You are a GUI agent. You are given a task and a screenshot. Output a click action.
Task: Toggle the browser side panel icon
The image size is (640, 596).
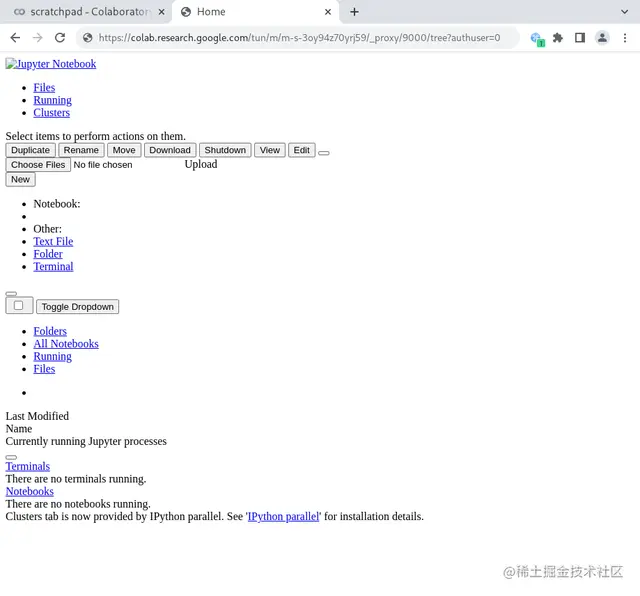point(580,38)
